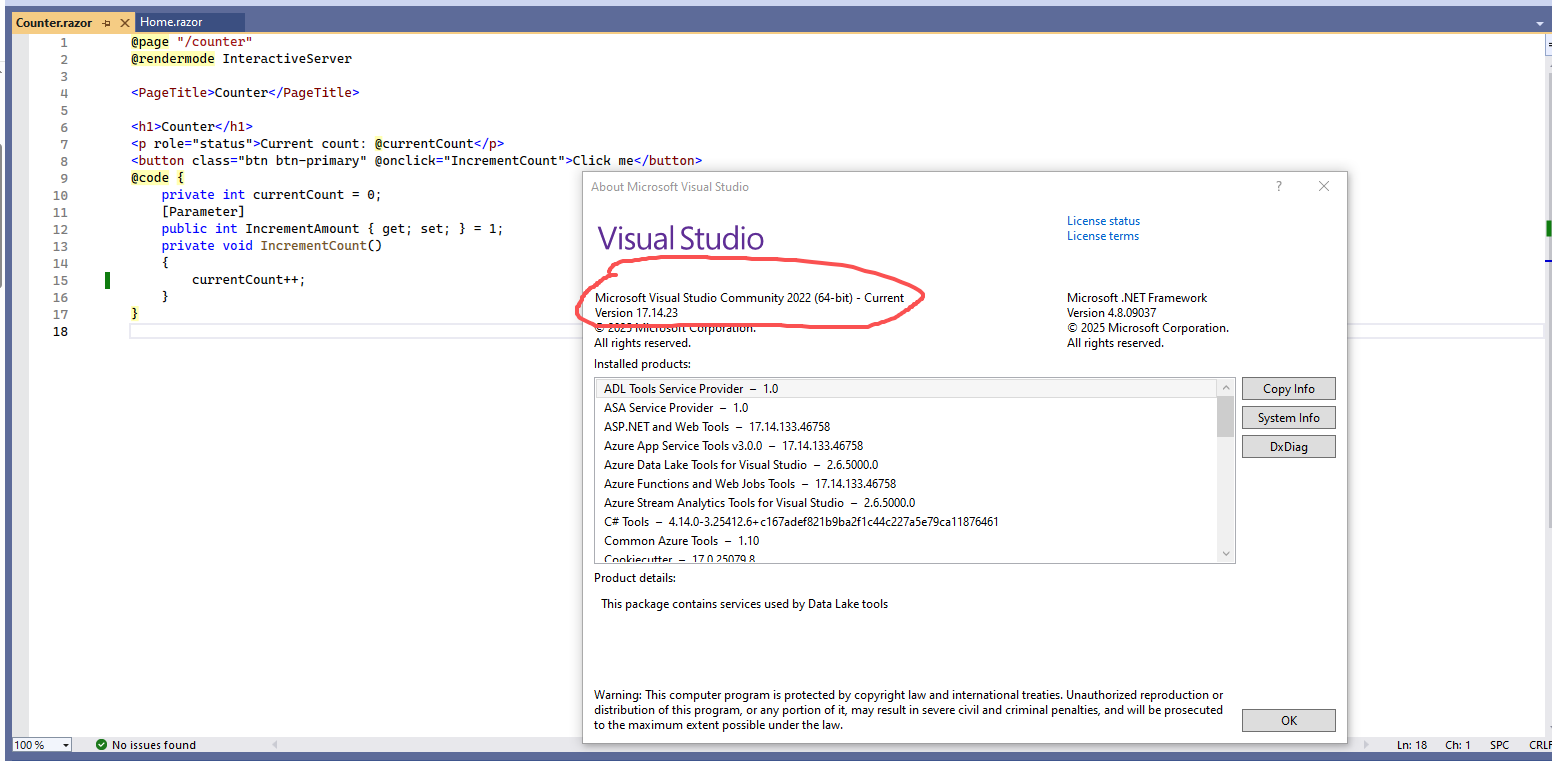Image resolution: width=1552 pixels, height=761 pixels.
Task: Select ASP.NET and Web Tools row
Action: click(906, 427)
